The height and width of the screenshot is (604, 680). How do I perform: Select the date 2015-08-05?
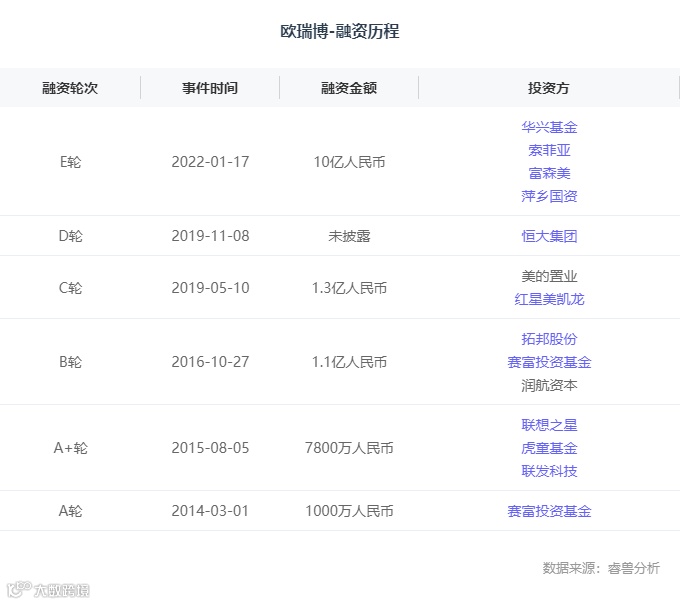coord(210,448)
